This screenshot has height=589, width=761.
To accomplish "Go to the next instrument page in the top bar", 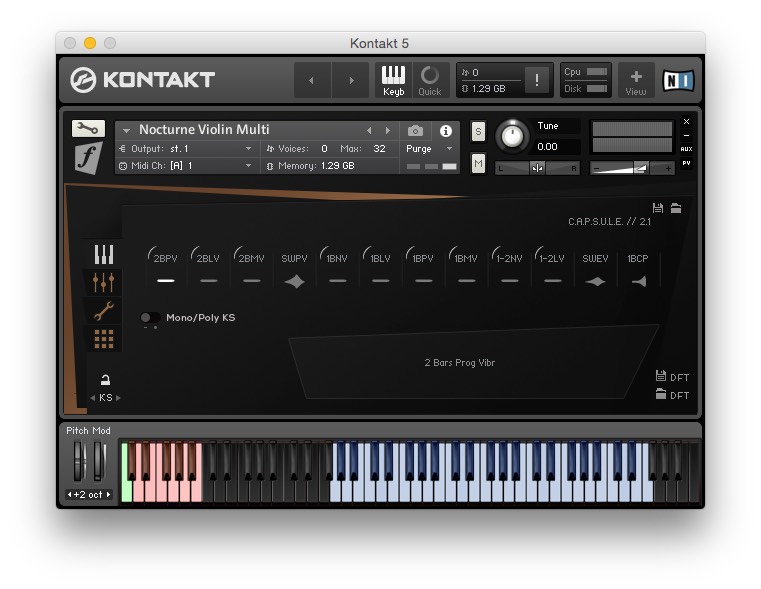I will [351, 80].
